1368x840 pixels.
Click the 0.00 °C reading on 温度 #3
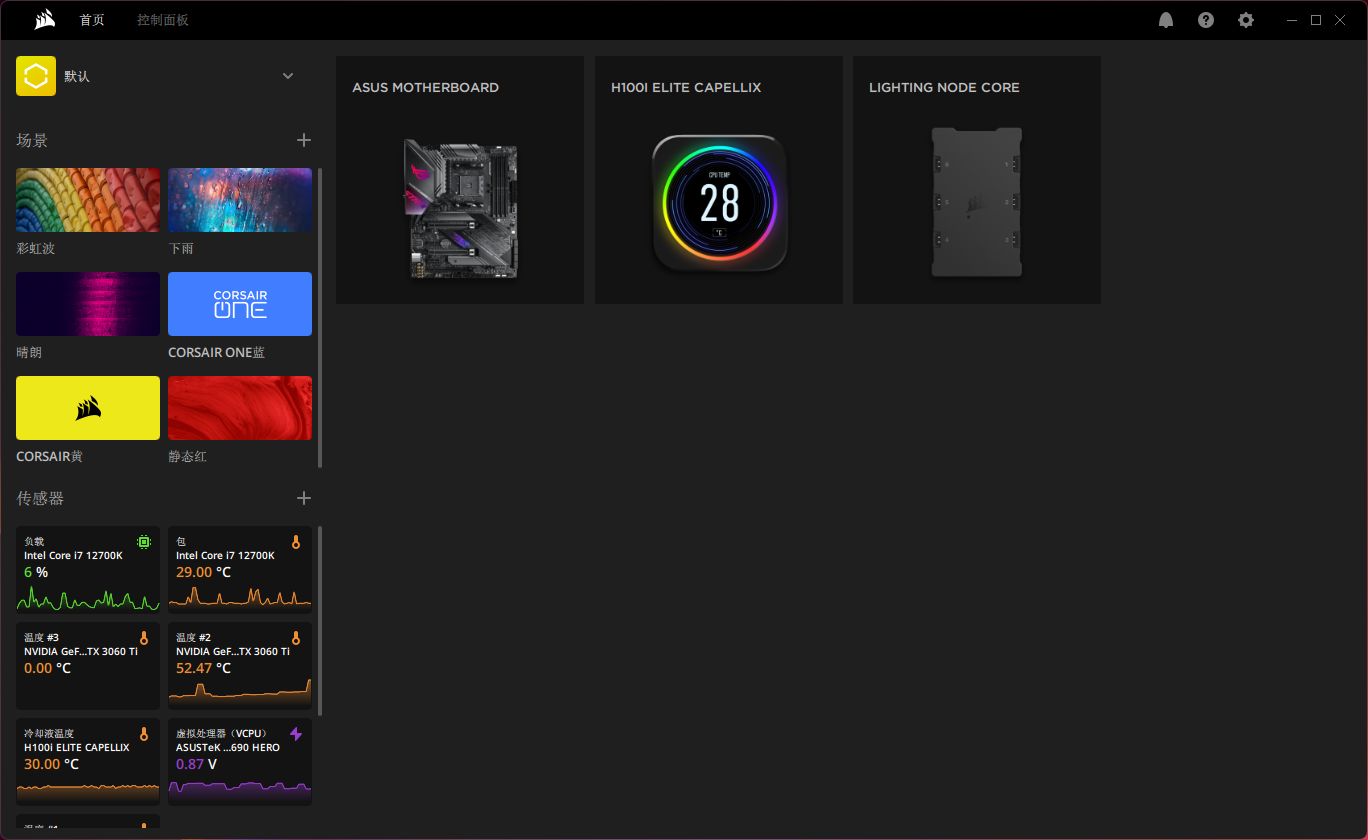coord(47,668)
